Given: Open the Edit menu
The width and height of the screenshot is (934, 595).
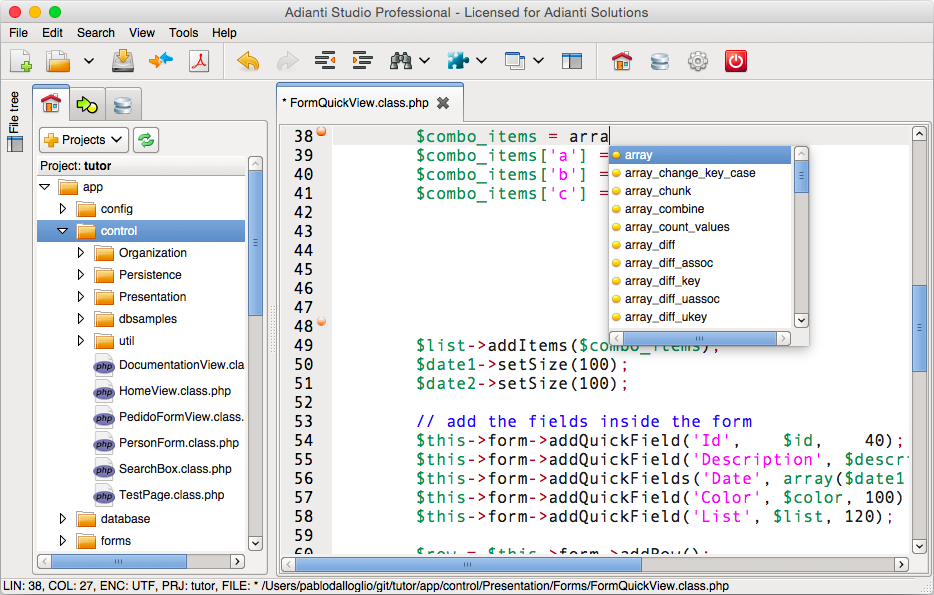Looking at the screenshot, I should tap(52, 33).
